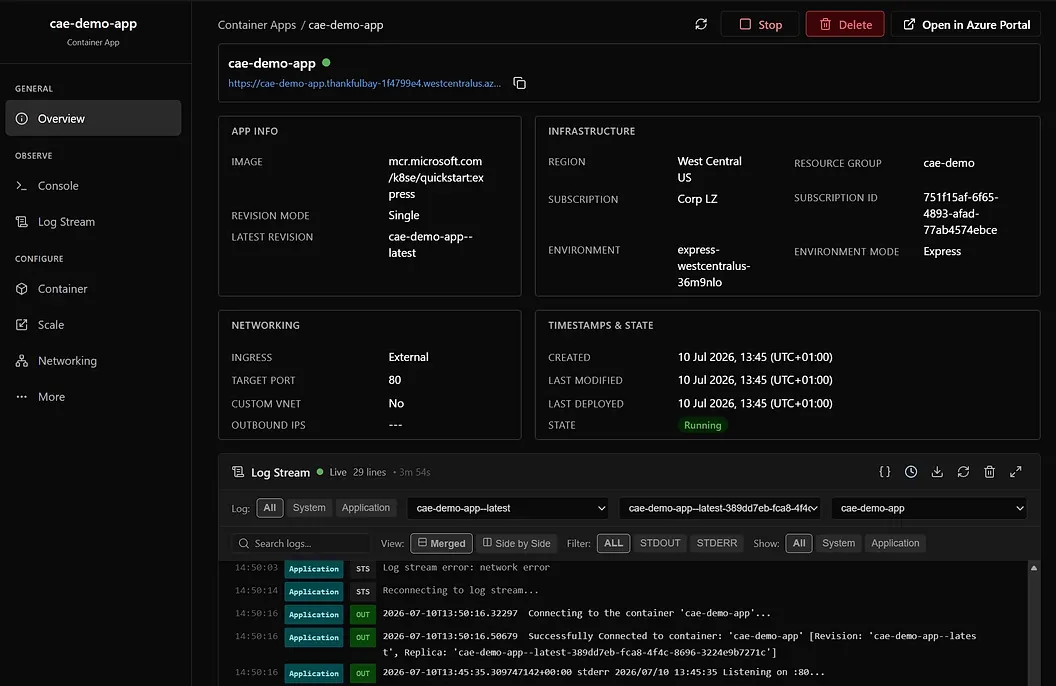The width and height of the screenshot is (1056, 686).
Task: Toggle timestamps clock icon in Log Stream
Action: pos(911,472)
